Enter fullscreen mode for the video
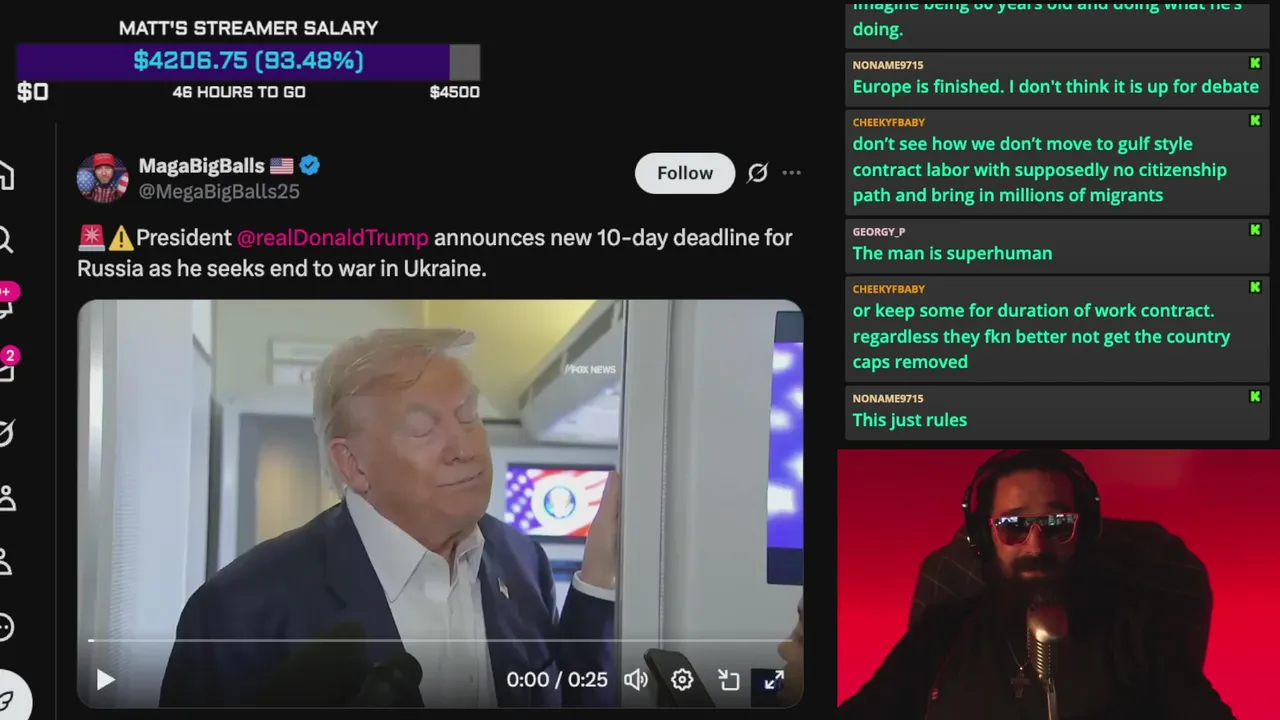The height and width of the screenshot is (720, 1280). [774, 680]
